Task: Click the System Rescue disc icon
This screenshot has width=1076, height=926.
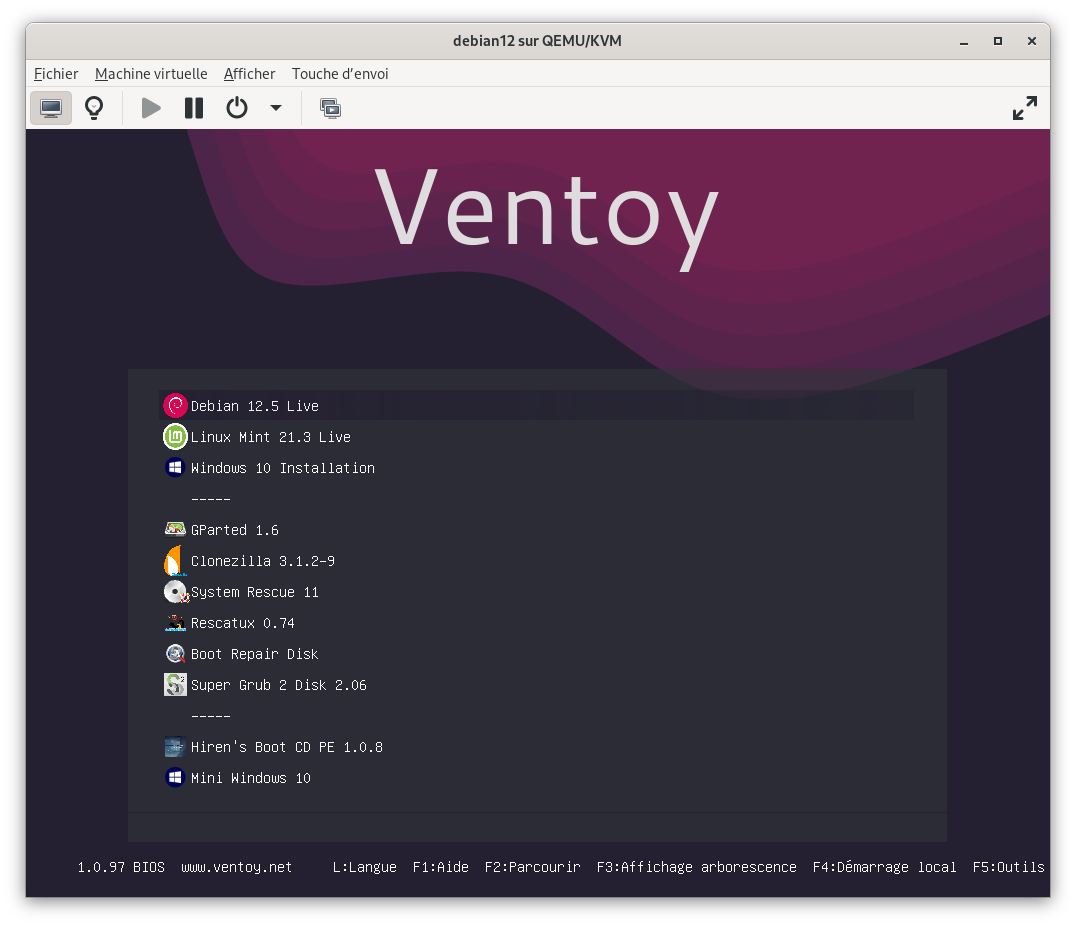Action: [176, 592]
